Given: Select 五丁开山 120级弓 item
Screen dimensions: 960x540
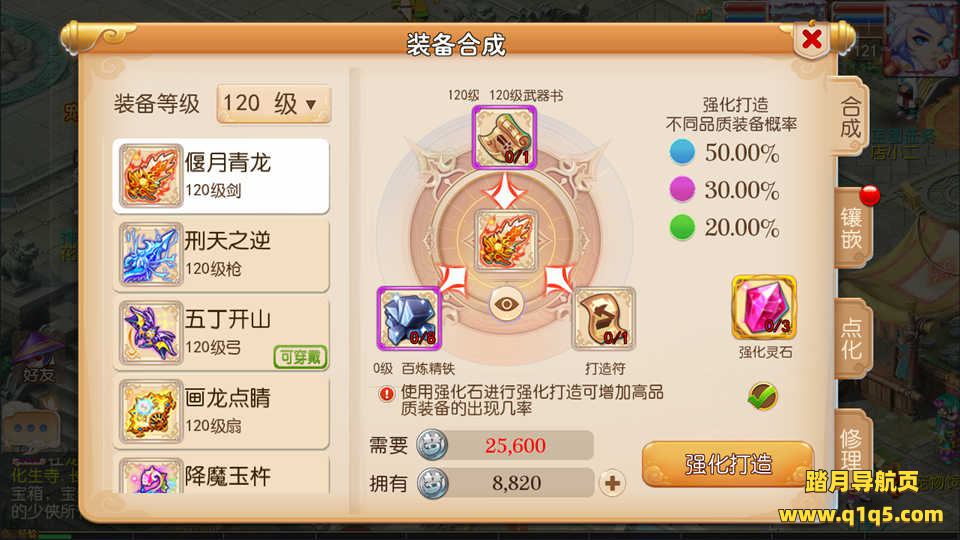Looking at the screenshot, I should tap(221, 332).
